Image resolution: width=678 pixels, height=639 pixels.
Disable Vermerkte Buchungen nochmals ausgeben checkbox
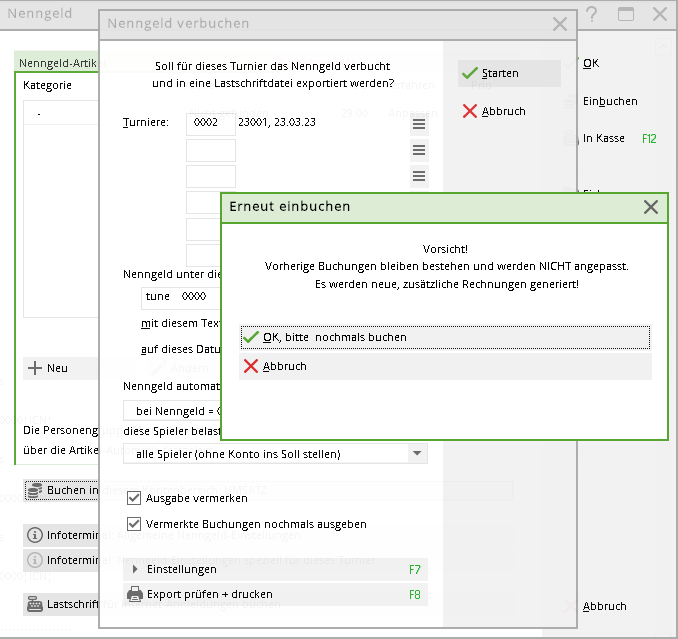134,523
